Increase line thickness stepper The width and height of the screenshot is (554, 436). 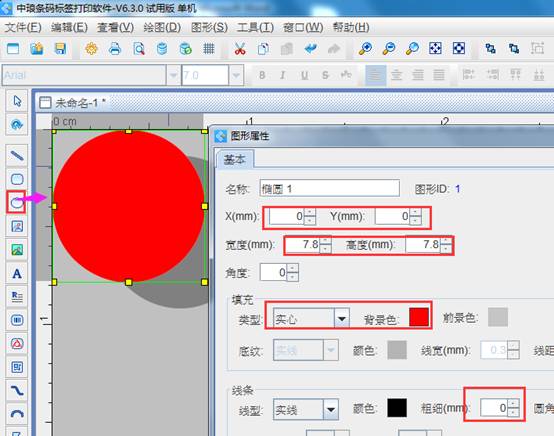(513, 403)
